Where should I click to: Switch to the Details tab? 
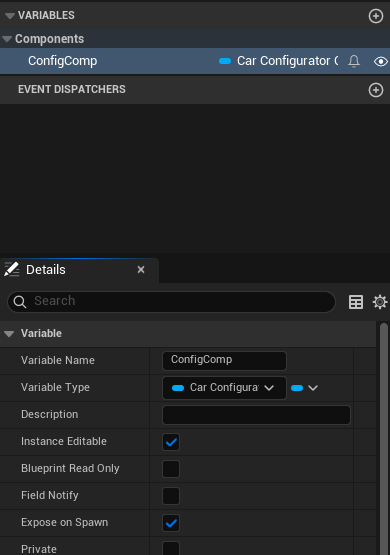point(80,270)
